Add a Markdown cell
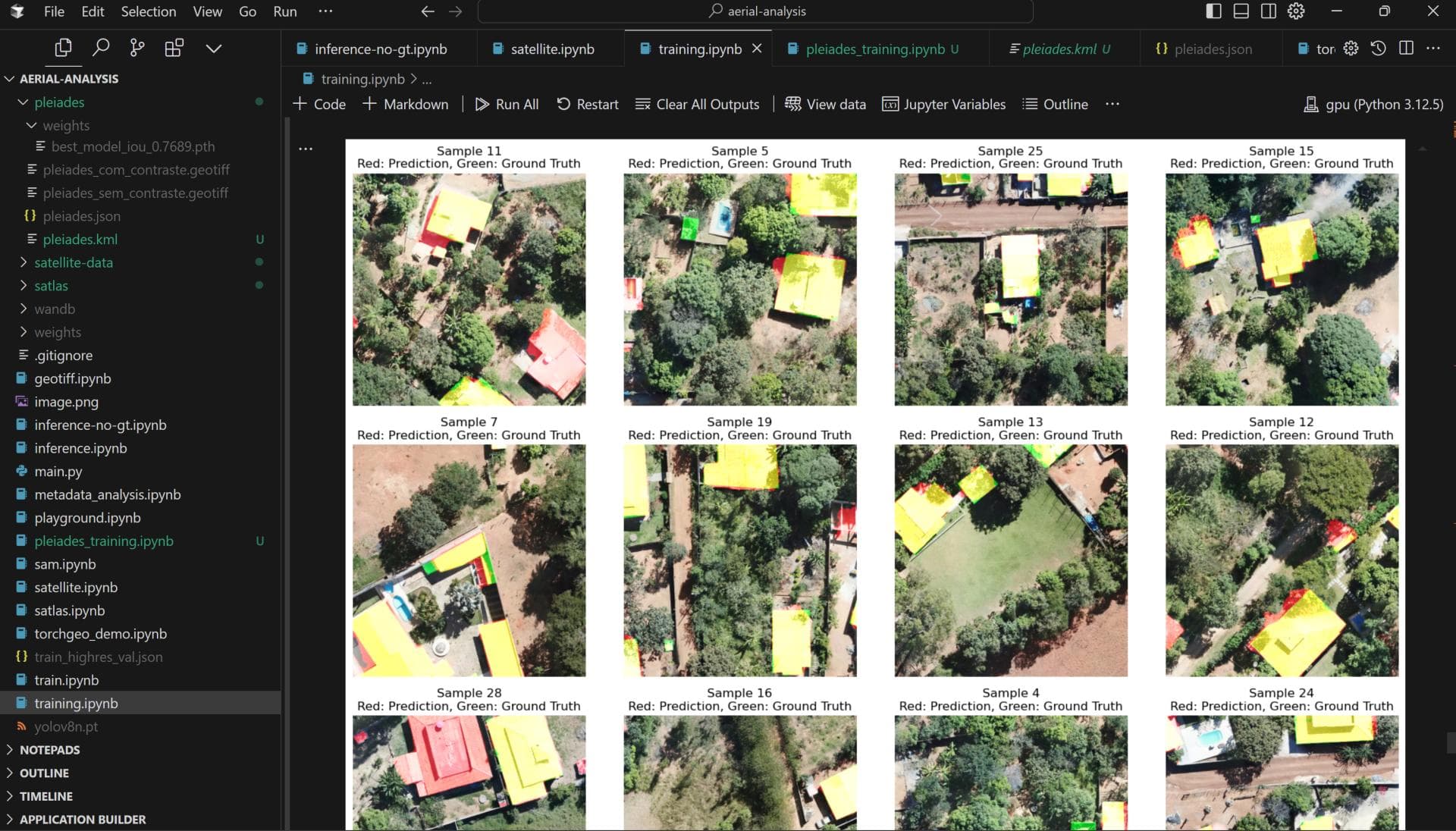This screenshot has width=1456, height=831. (405, 105)
